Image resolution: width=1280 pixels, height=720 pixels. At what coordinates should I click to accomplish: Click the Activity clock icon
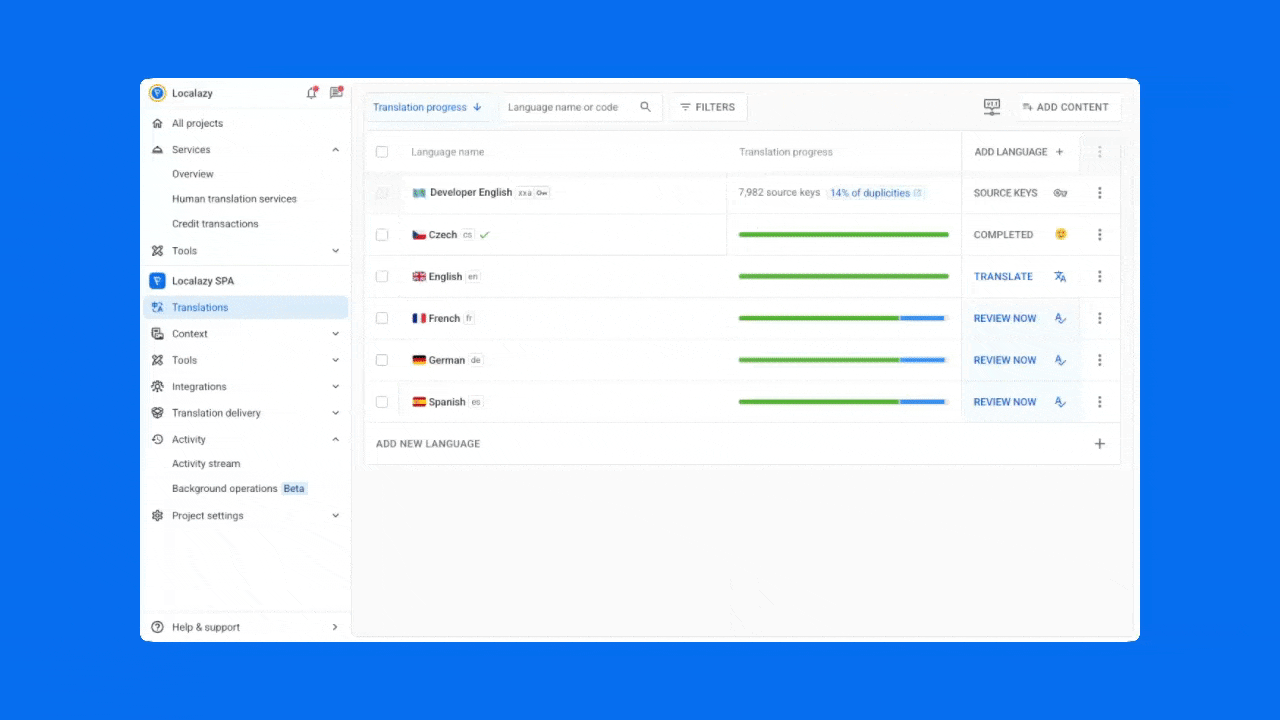[x=157, y=440]
